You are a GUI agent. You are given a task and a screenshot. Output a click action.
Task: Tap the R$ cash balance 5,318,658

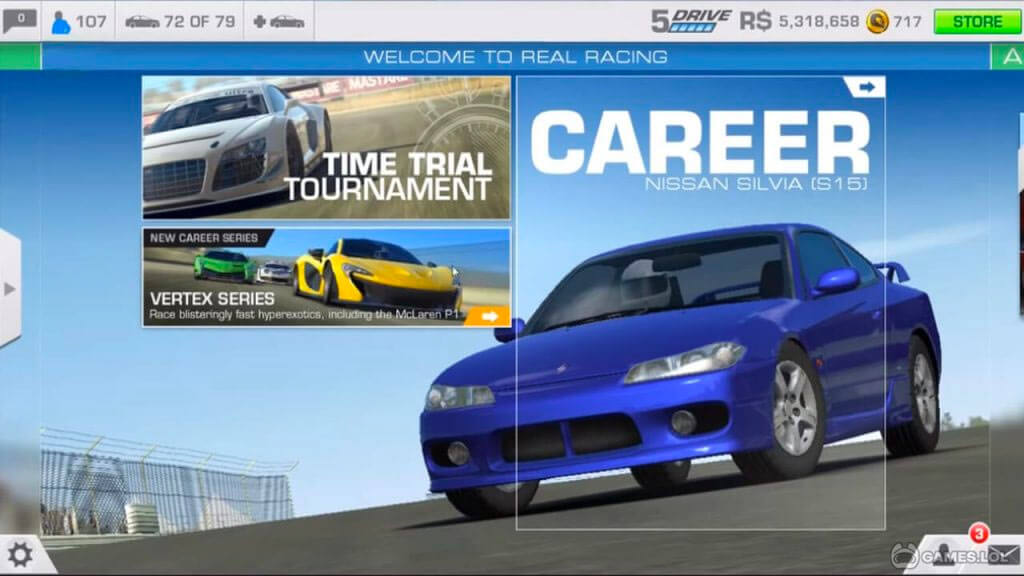tap(799, 22)
